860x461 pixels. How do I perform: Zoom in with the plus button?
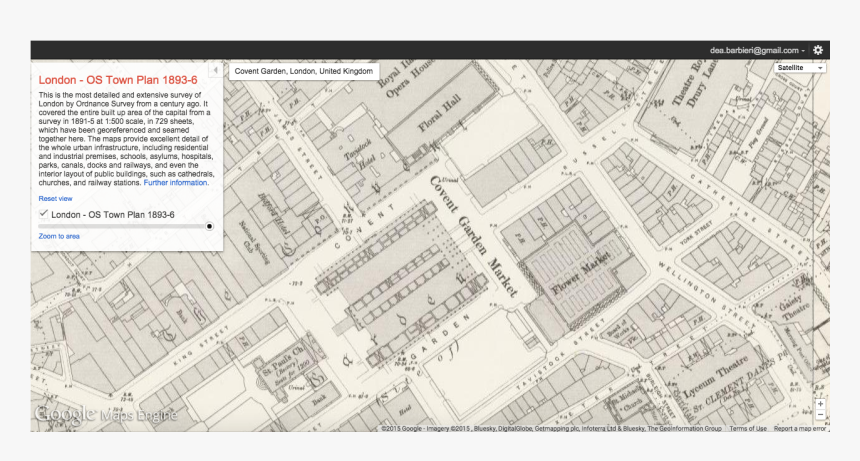820,404
